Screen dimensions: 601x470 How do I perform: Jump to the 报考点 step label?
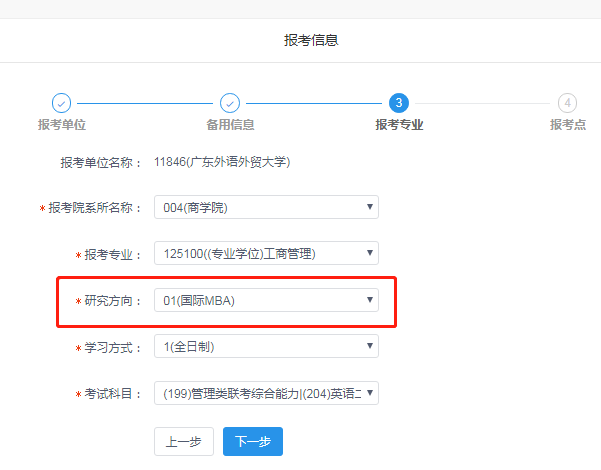[x=567, y=125]
